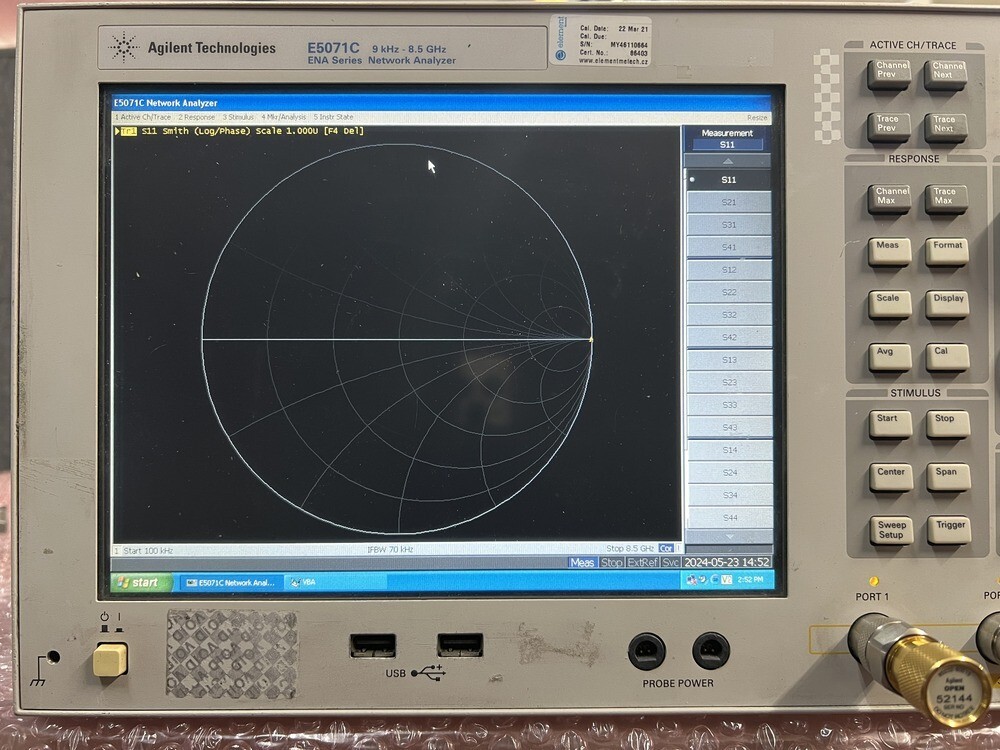Push the Channel Max hardware key

click(x=889, y=200)
